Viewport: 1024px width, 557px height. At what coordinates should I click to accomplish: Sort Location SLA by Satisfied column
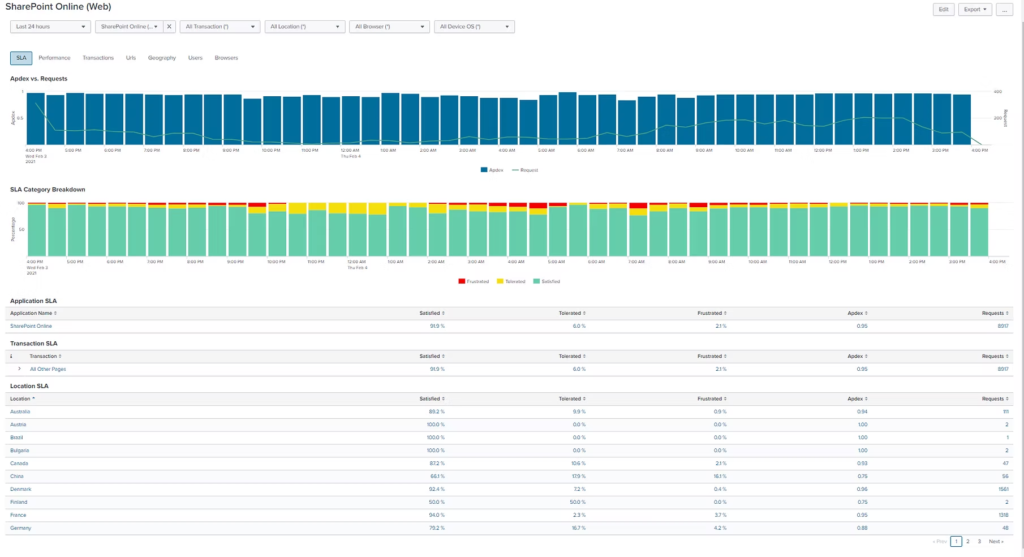432,399
